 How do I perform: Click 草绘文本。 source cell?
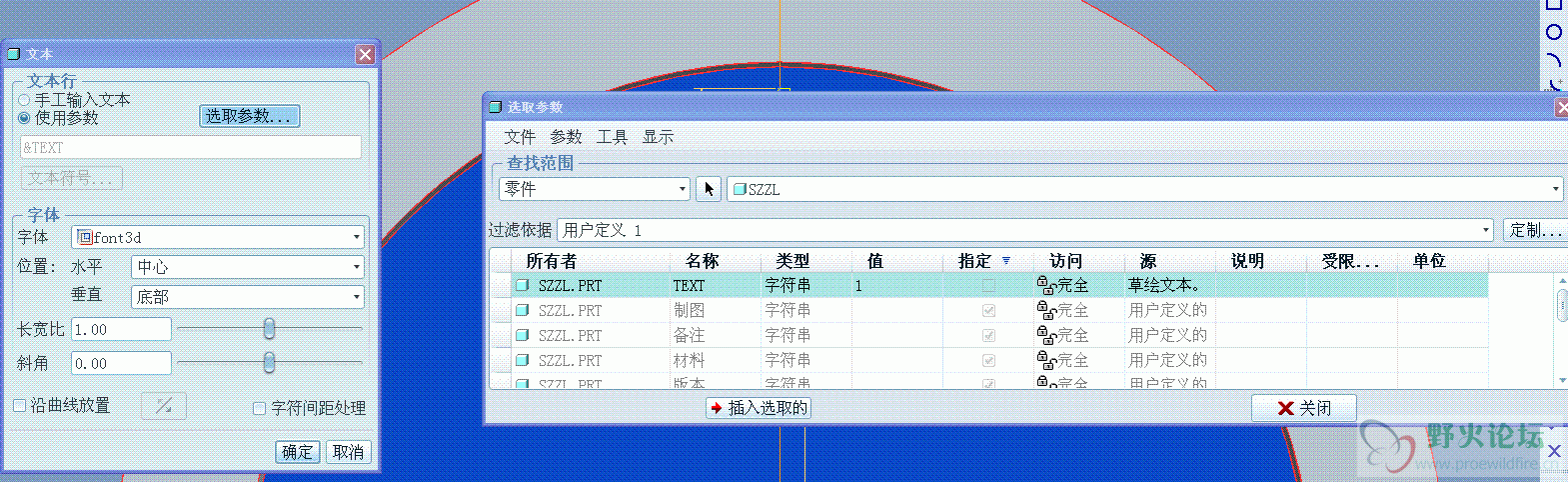point(1170,285)
